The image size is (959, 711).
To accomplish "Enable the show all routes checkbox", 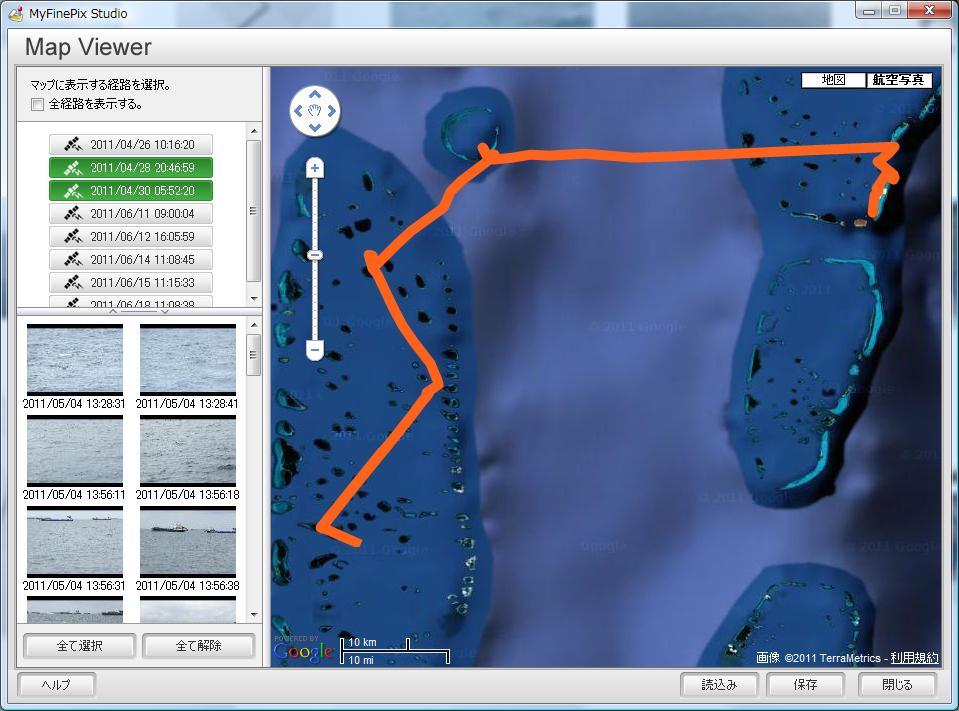I will point(38,105).
